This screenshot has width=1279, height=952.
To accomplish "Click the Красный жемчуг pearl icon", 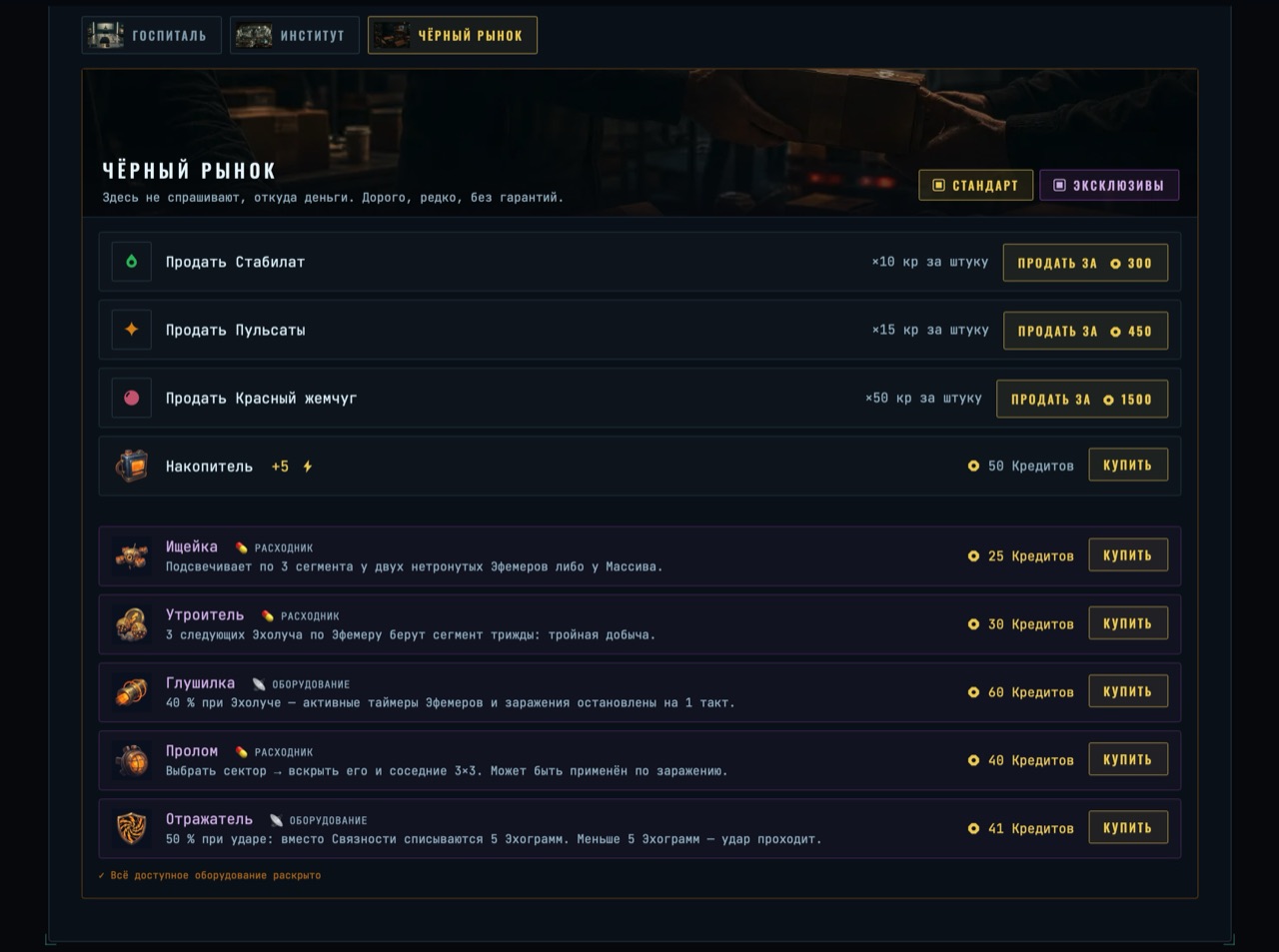I will (131, 398).
